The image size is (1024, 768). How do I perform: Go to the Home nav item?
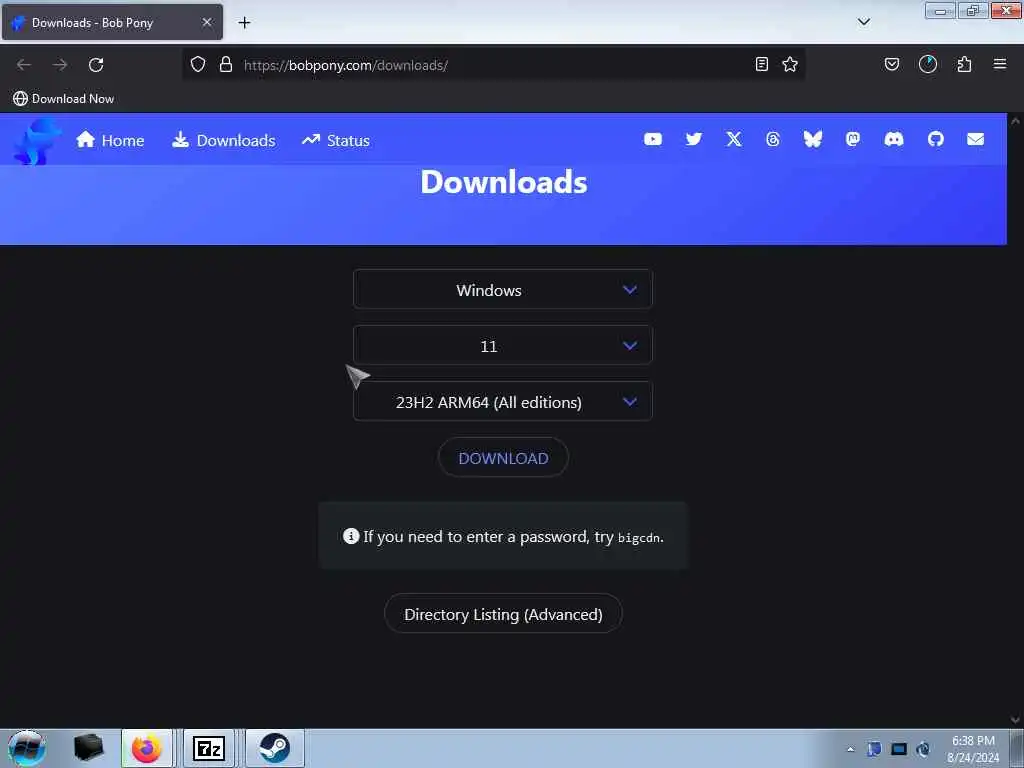point(110,140)
